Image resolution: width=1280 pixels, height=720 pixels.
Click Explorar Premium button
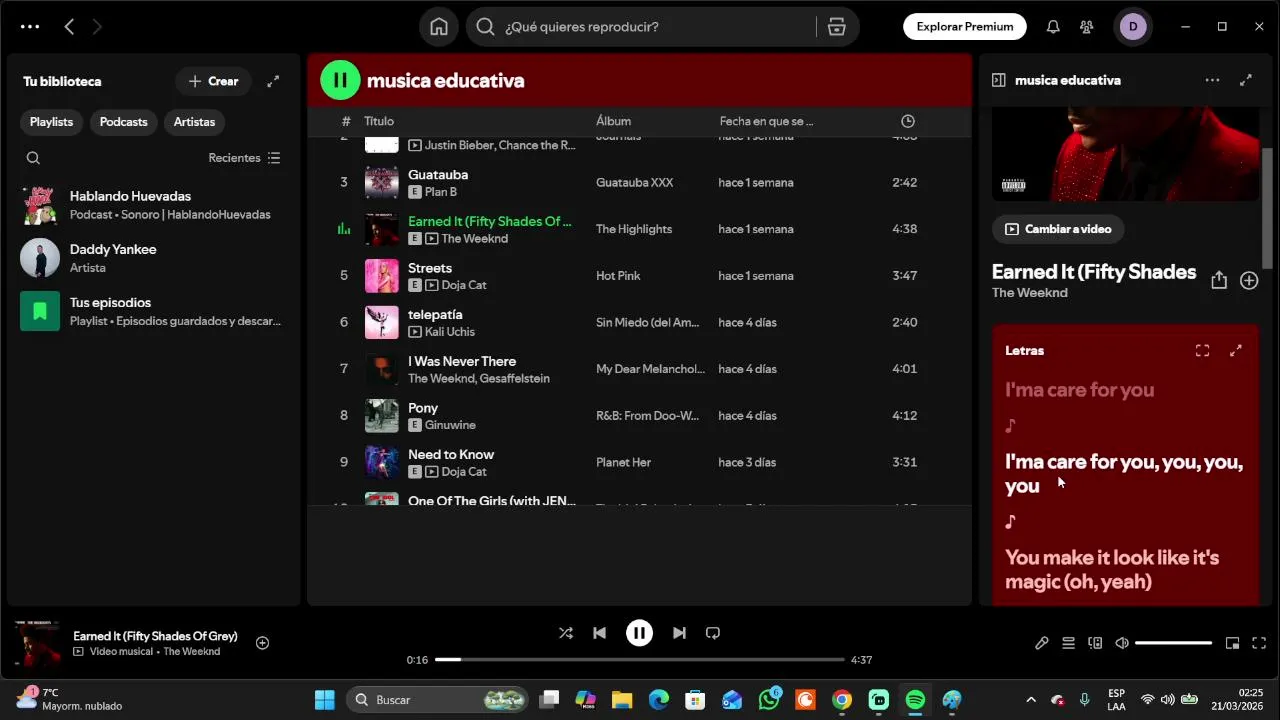click(965, 27)
